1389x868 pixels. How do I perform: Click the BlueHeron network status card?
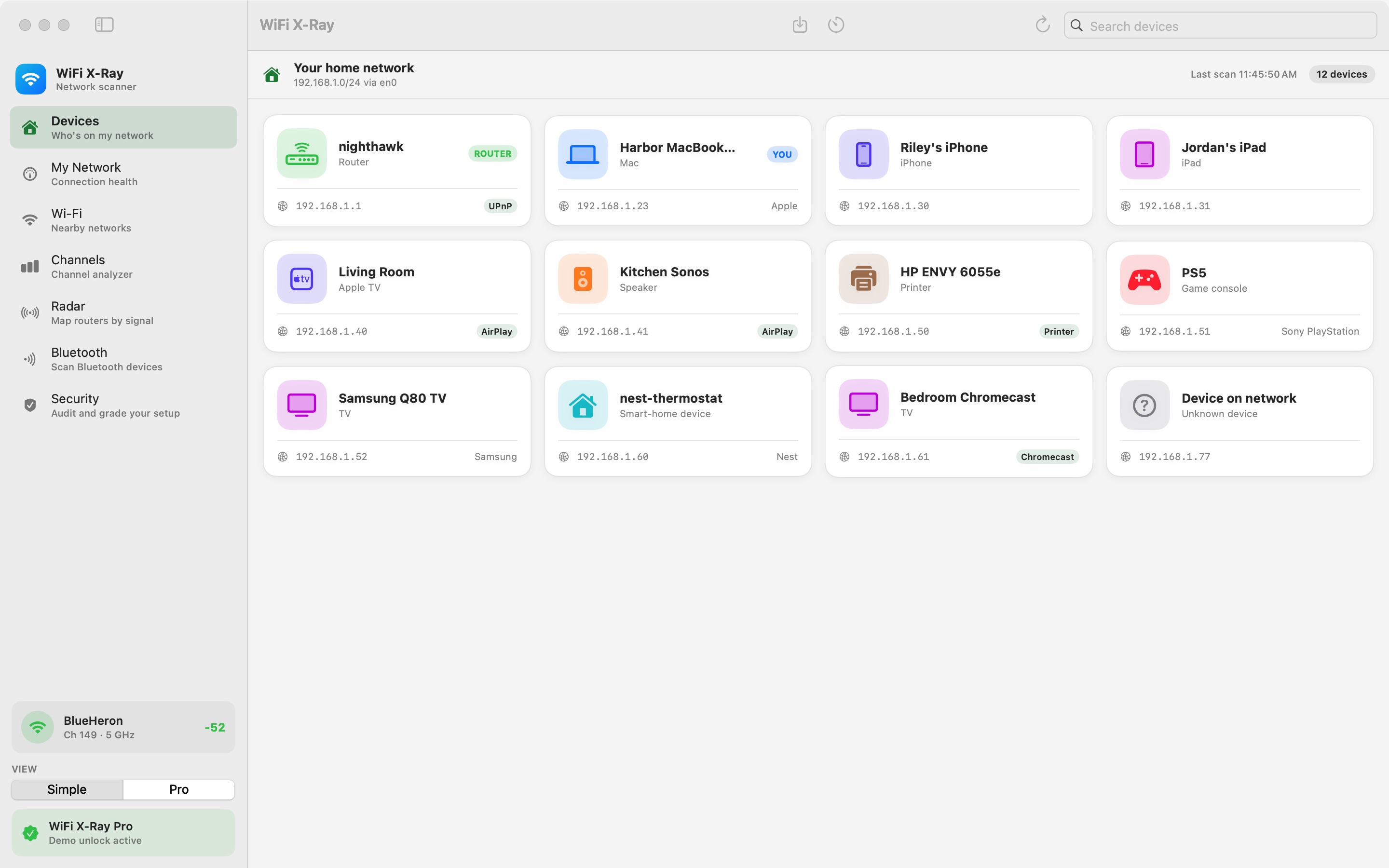(123, 727)
